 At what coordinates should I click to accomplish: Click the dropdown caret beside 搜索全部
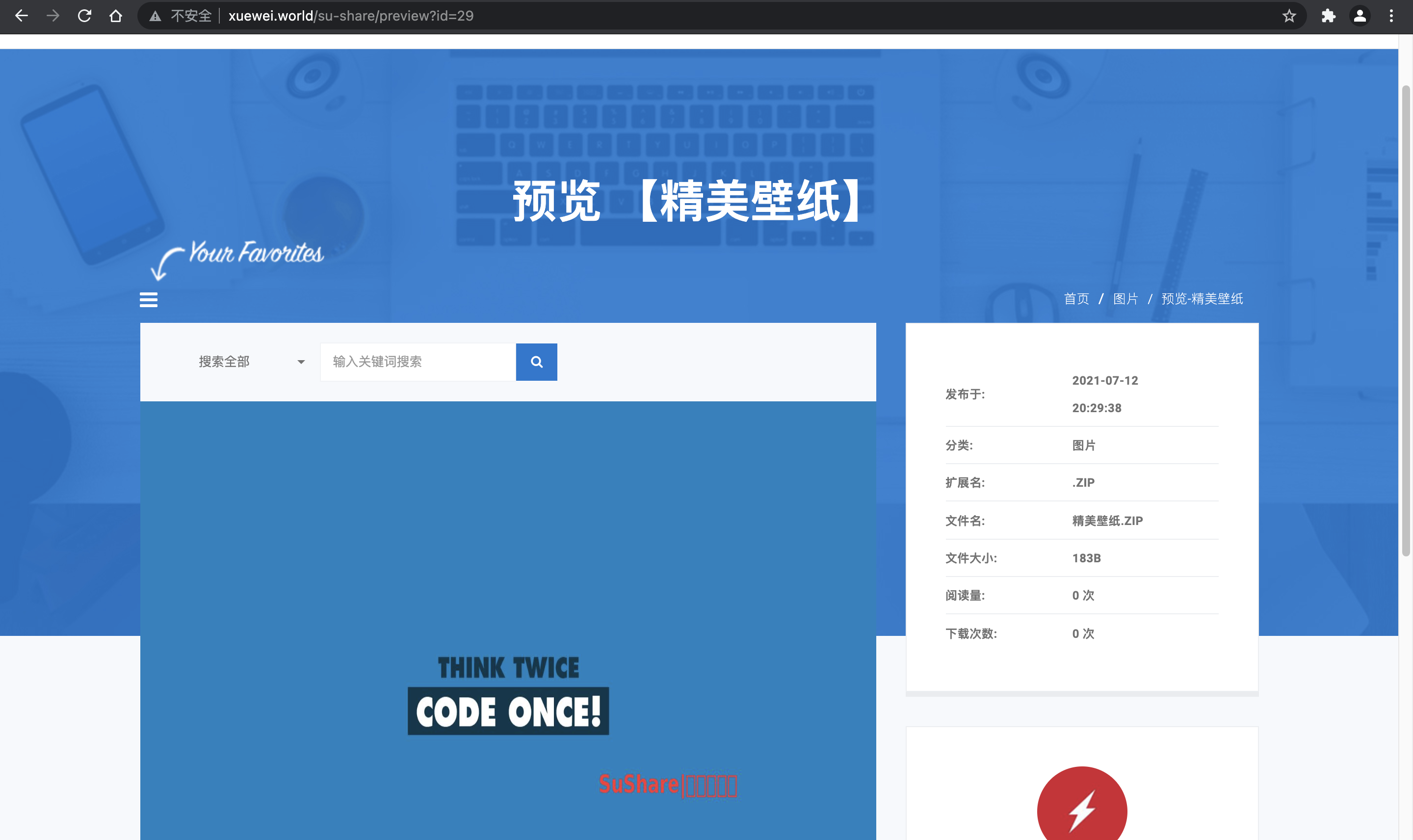[x=301, y=362]
